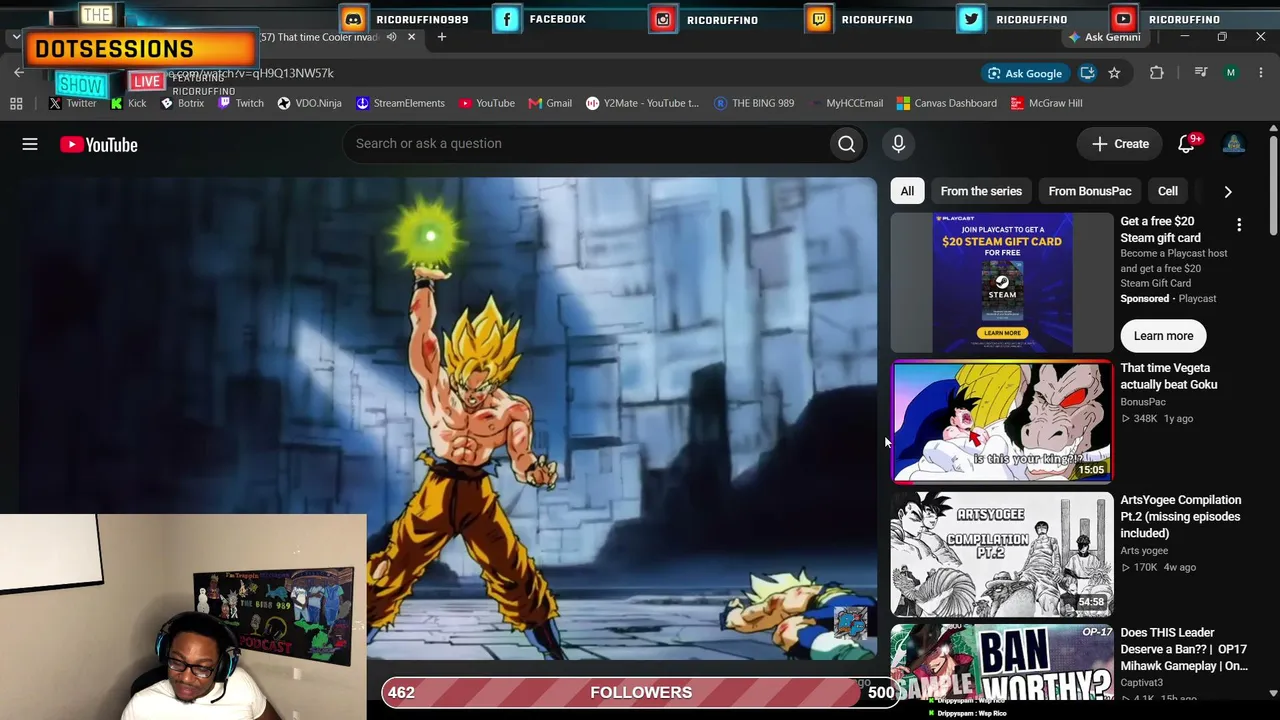This screenshot has height=720, width=1280.
Task: Open the Canvas Dashboard bookmark
Action: (946, 103)
